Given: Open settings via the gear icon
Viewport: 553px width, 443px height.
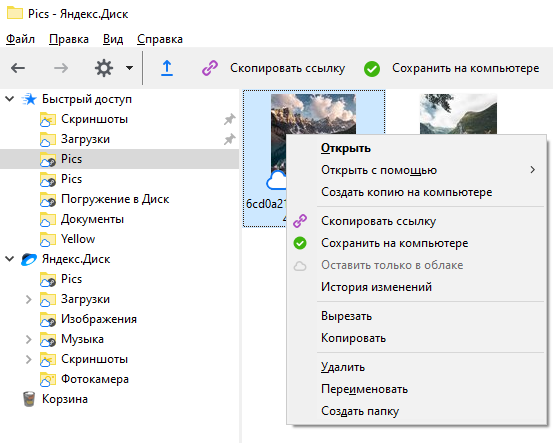Looking at the screenshot, I should pyautogui.click(x=104, y=68).
